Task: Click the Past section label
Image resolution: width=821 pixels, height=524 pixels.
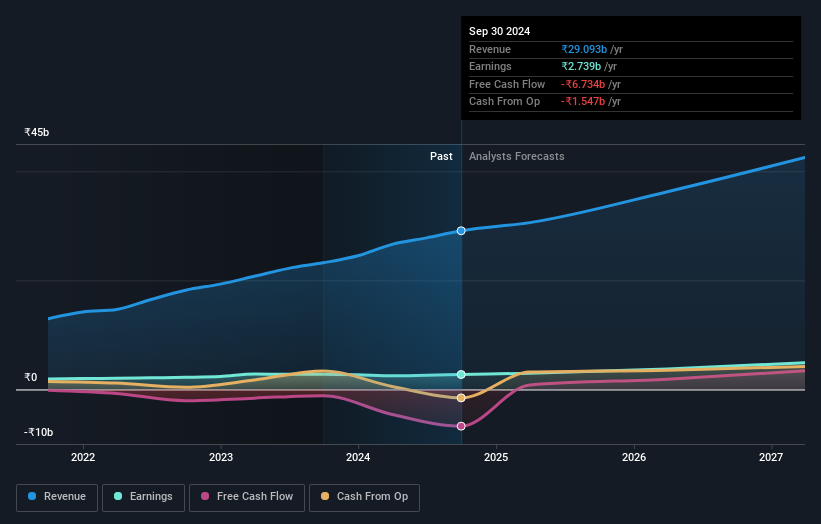Action: [x=441, y=157]
